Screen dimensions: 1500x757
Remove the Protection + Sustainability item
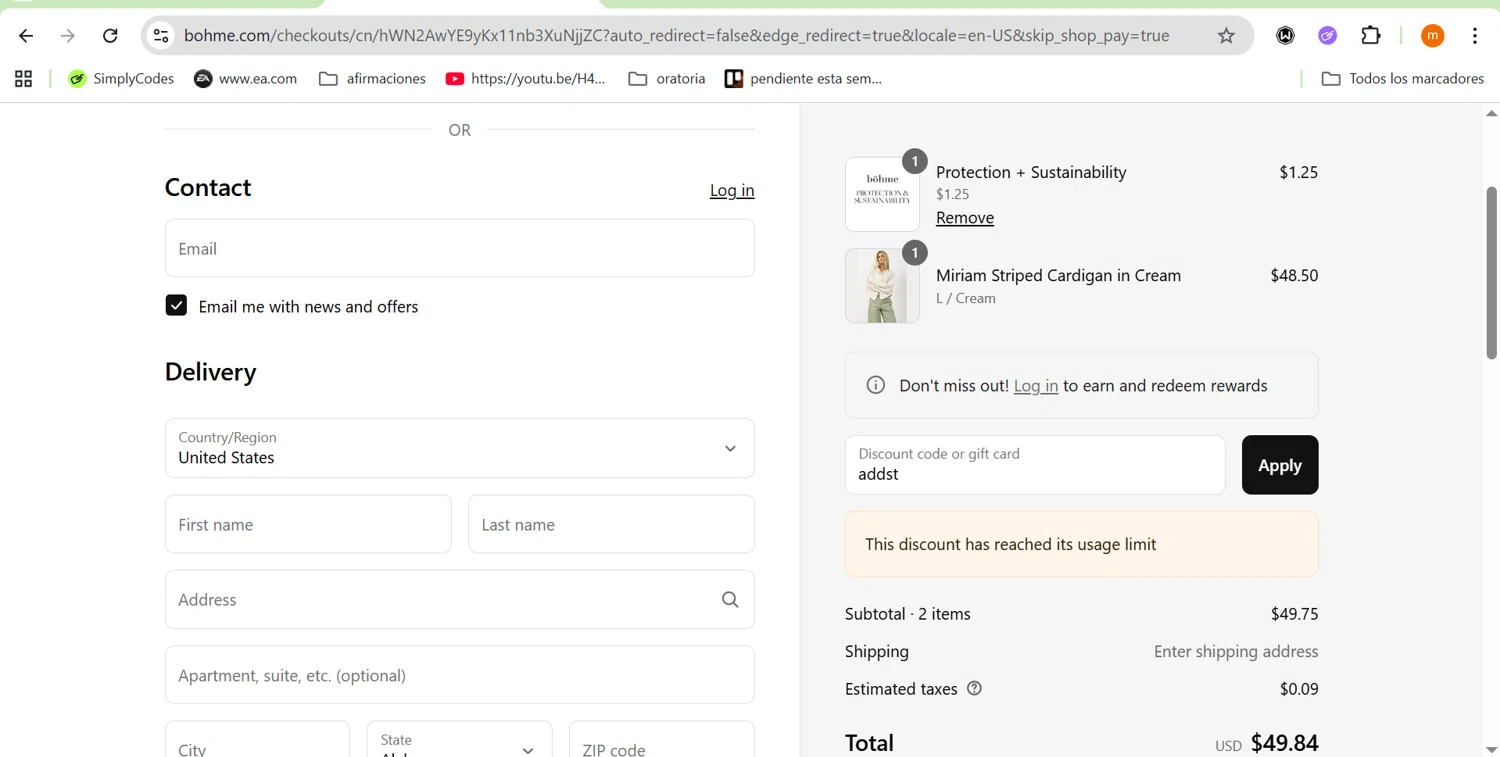[x=965, y=217]
